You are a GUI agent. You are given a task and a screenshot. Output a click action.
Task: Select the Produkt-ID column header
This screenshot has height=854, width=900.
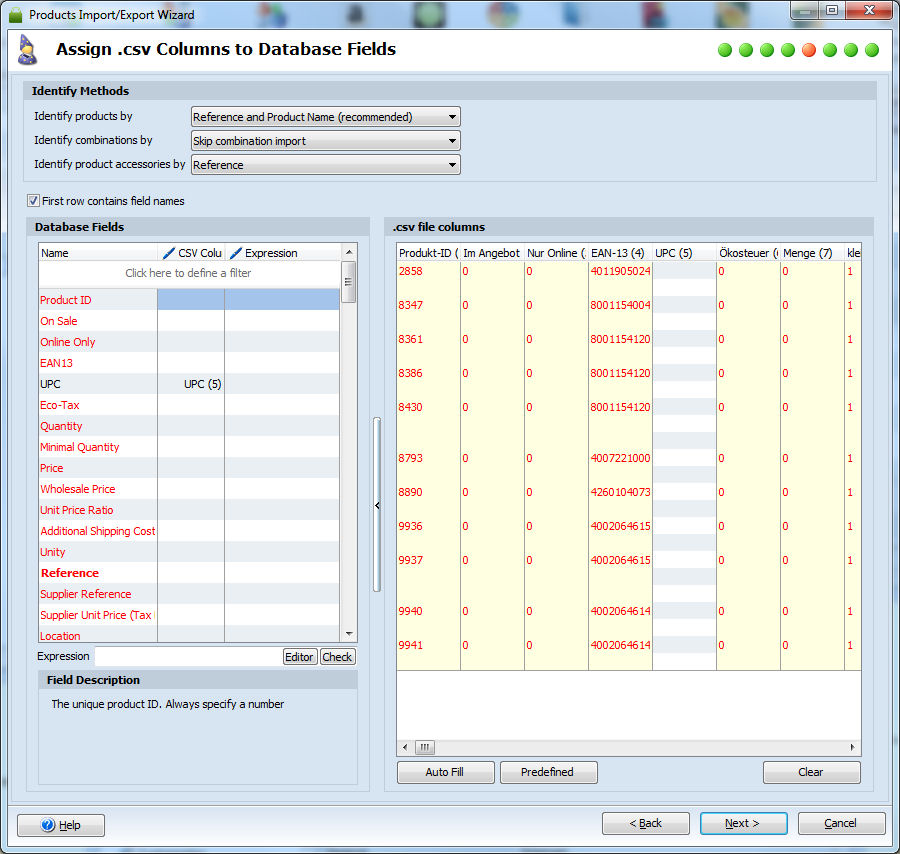point(428,253)
